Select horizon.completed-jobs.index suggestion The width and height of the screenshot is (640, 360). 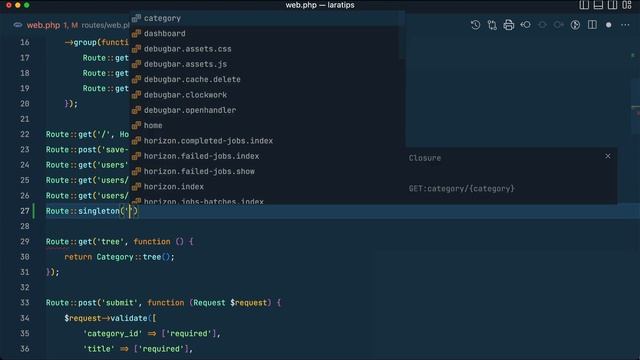coord(267,140)
